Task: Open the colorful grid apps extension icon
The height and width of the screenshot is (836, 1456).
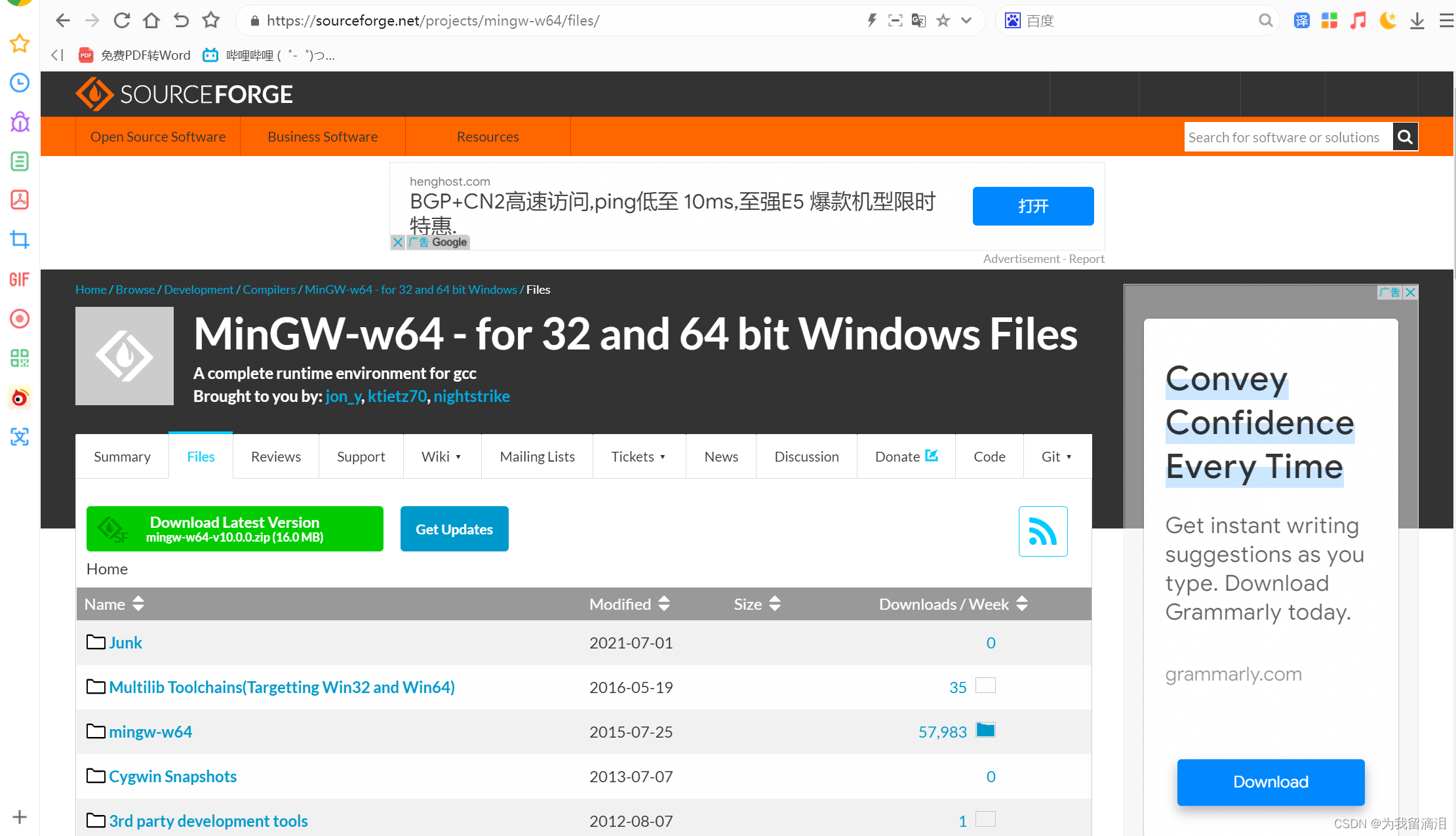Action: [1329, 20]
